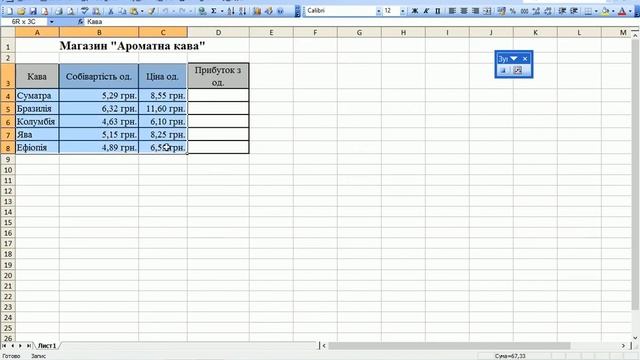Insert a hyperlink via the globe icon
Image resolution: width=640 pixels, height=360 pixels.
point(202,11)
